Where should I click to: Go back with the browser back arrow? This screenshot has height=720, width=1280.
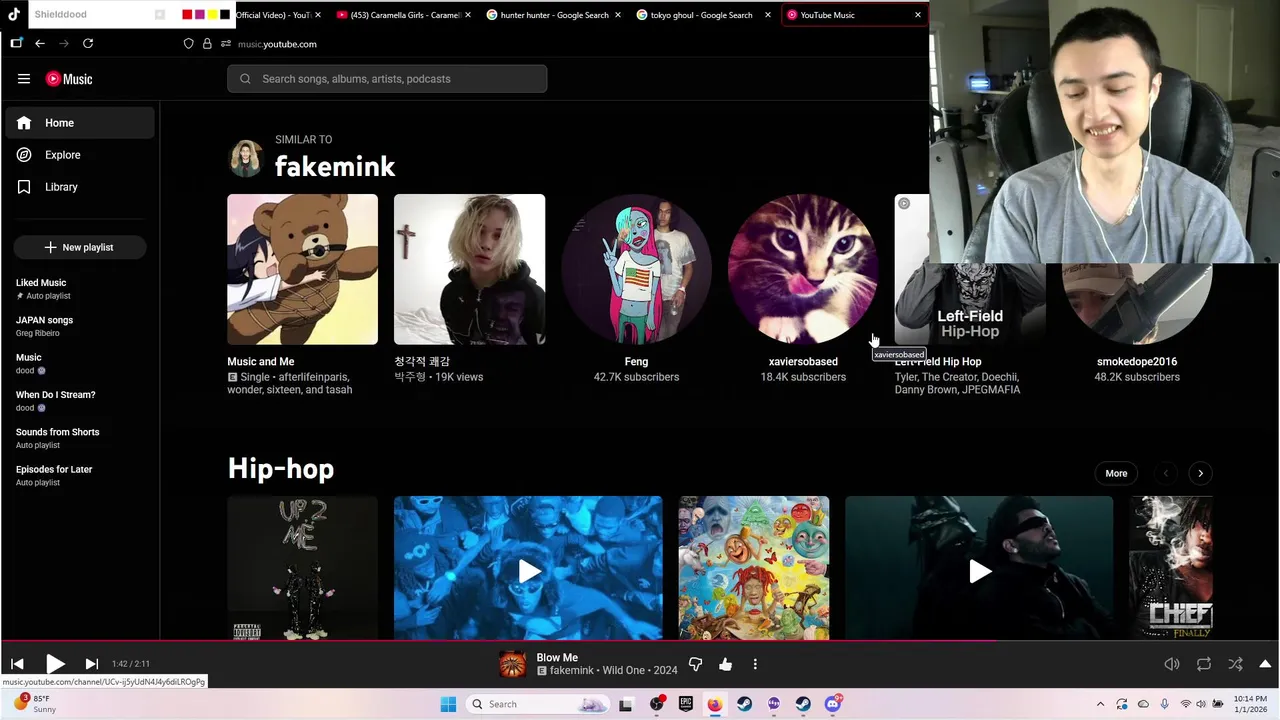click(40, 44)
